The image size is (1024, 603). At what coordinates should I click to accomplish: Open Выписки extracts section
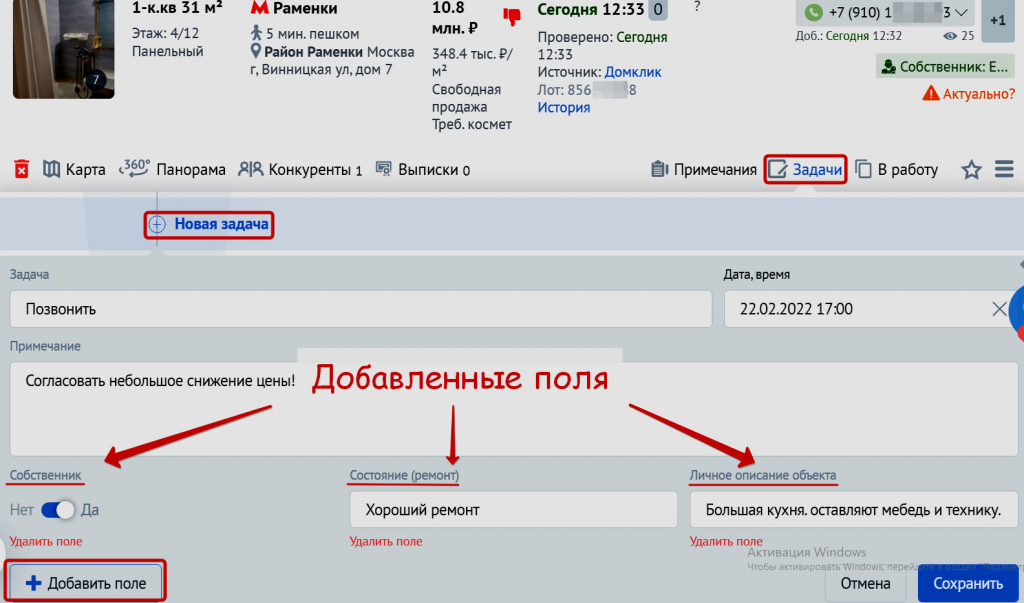click(x=422, y=170)
